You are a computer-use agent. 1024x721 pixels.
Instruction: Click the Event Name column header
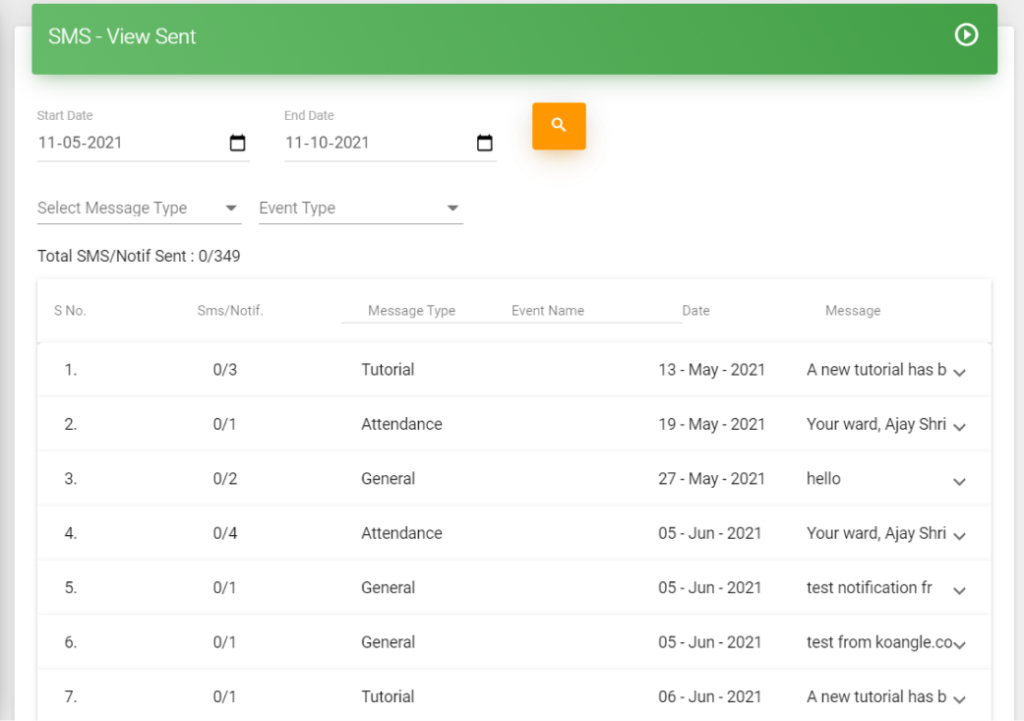[x=547, y=311]
